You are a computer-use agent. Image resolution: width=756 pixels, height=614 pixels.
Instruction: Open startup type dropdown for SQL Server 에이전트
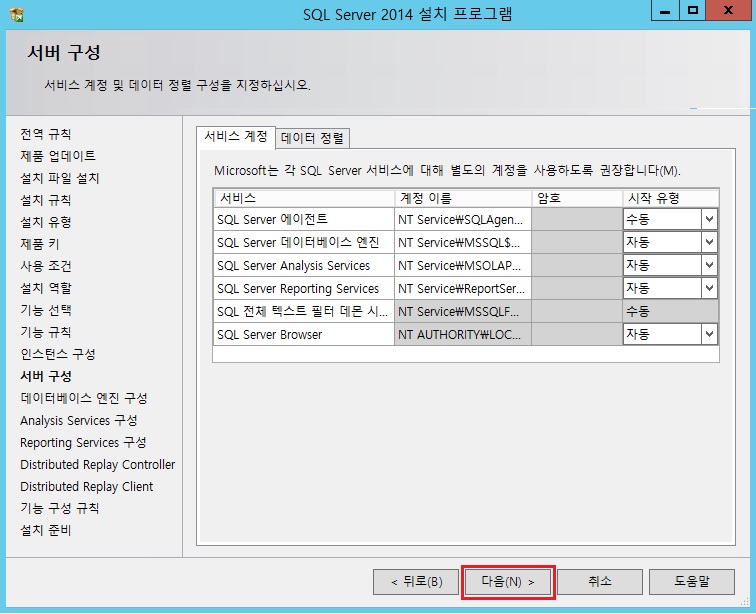pyautogui.click(x=709, y=219)
